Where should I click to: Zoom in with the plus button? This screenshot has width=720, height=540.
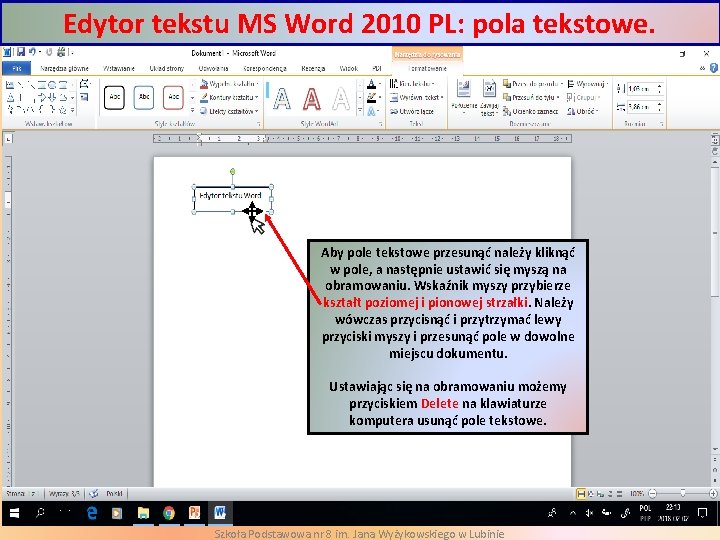tap(713, 494)
